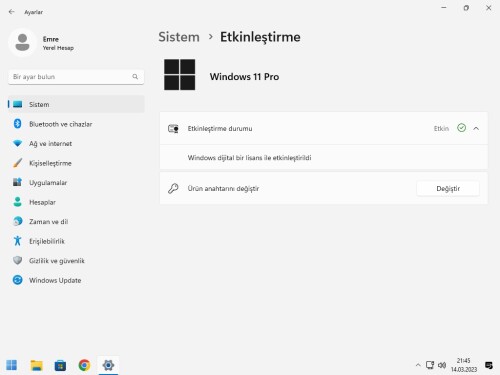Screen dimensions: 500x375
Task: Click the green Etkin checkmark icon
Action: point(461,128)
